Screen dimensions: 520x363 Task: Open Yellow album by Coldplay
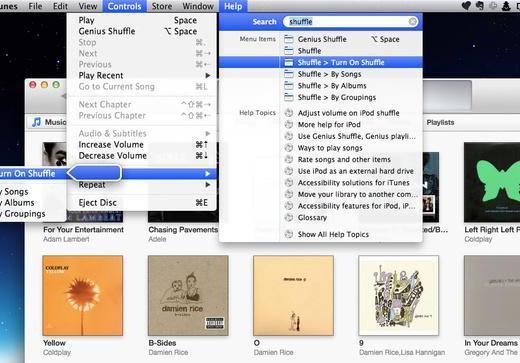click(x=83, y=296)
